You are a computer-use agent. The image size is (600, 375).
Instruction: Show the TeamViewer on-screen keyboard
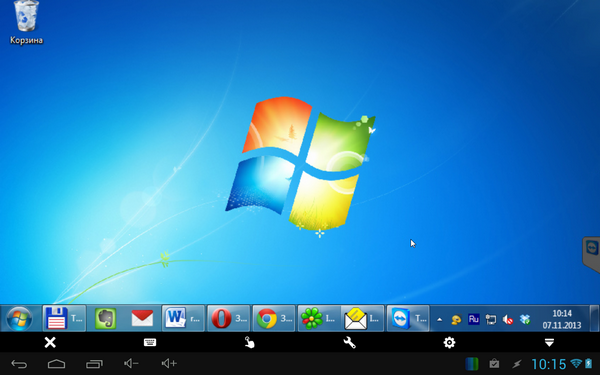point(150,342)
